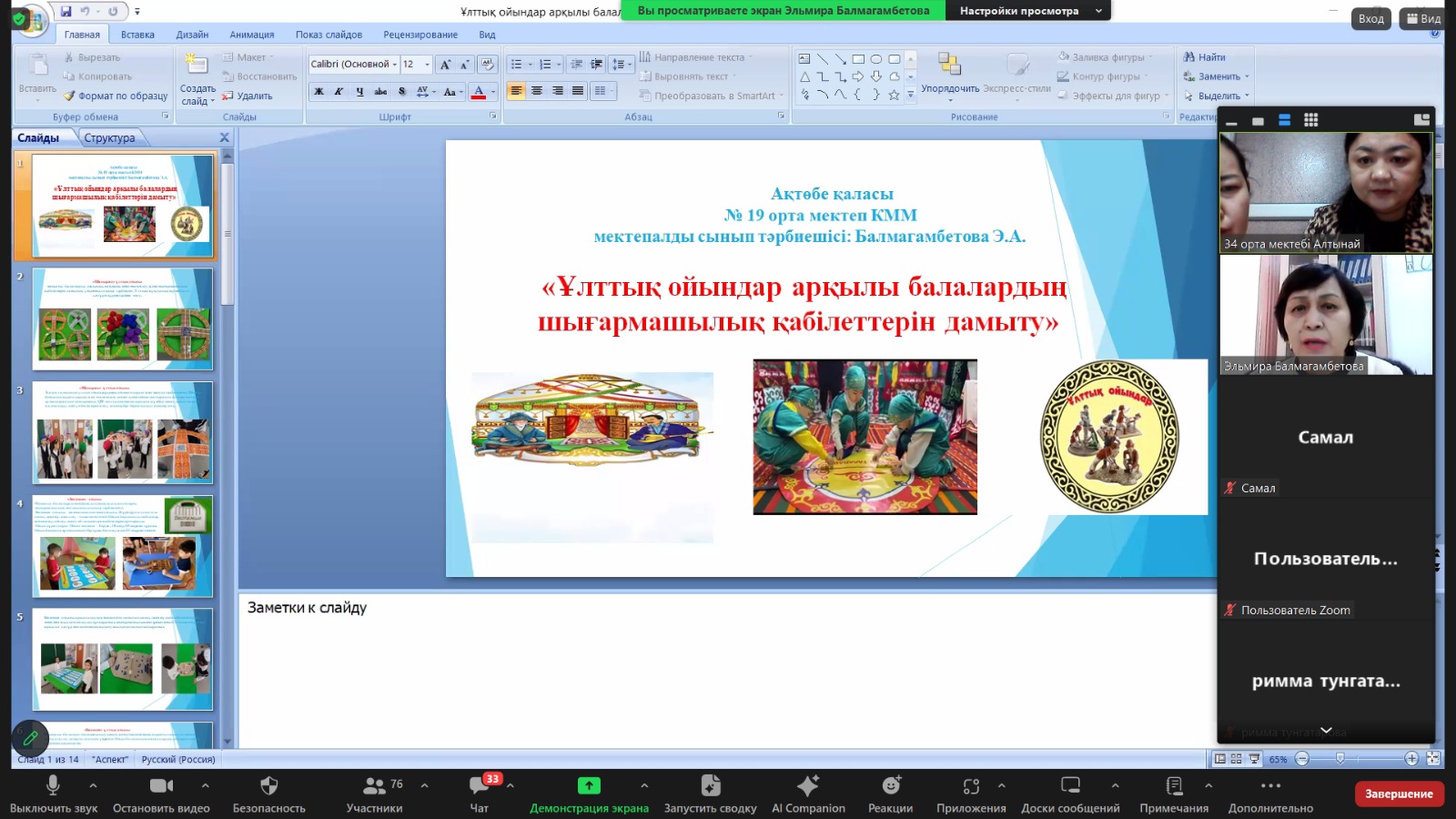The width and height of the screenshot is (1456, 819).
Task: Click the green Share Screen icon
Action: tap(589, 786)
